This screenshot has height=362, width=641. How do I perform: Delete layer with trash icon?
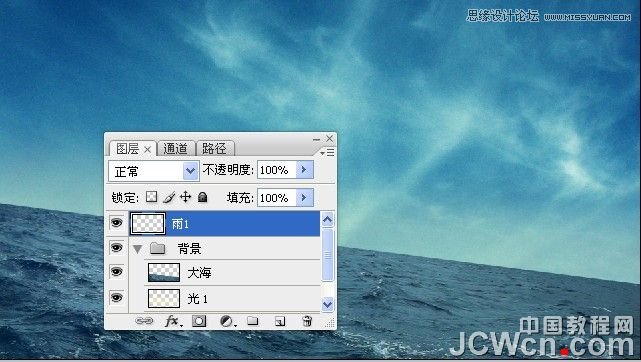tap(307, 321)
